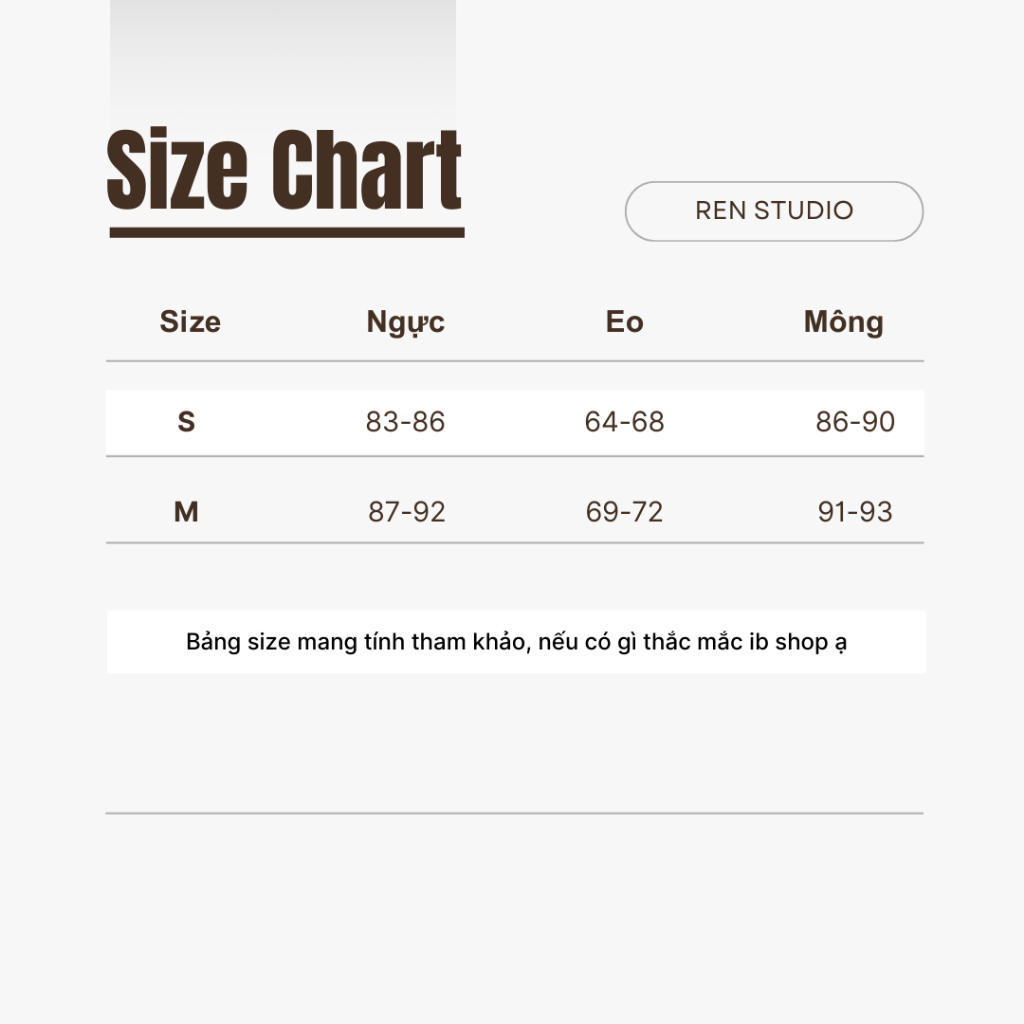Select the divider line below the M row
The height and width of the screenshot is (1024, 1024).
[514, 543]
